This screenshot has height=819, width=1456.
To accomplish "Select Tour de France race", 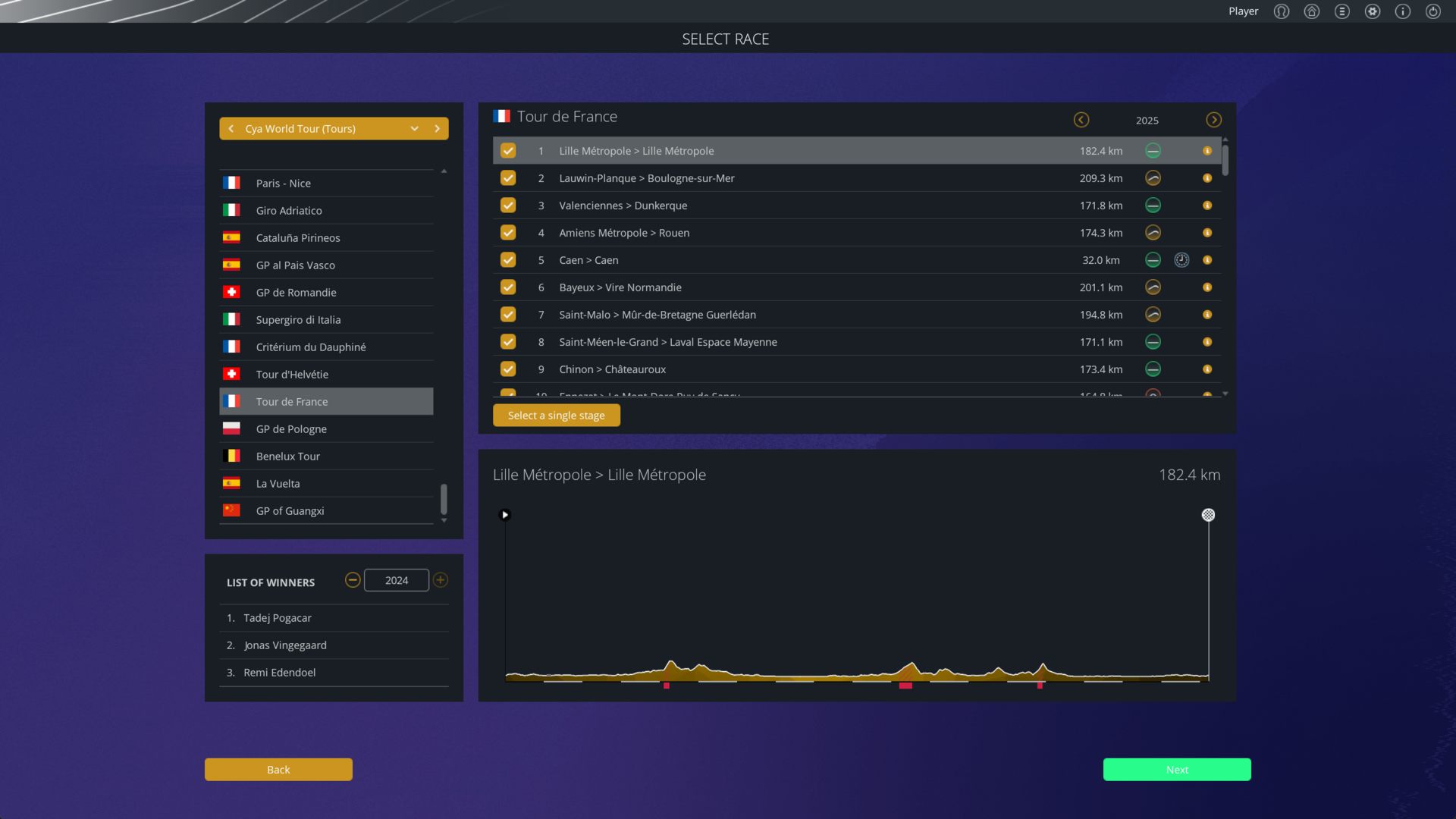I will pyautogui.click(x=327, y=402).
